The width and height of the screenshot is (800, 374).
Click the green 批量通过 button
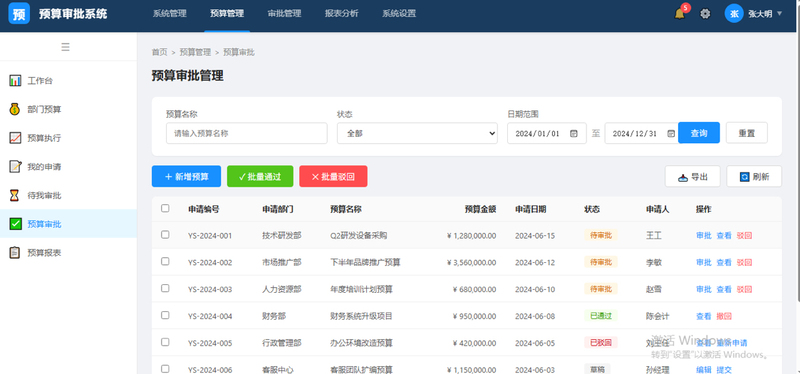coord(260,177)
